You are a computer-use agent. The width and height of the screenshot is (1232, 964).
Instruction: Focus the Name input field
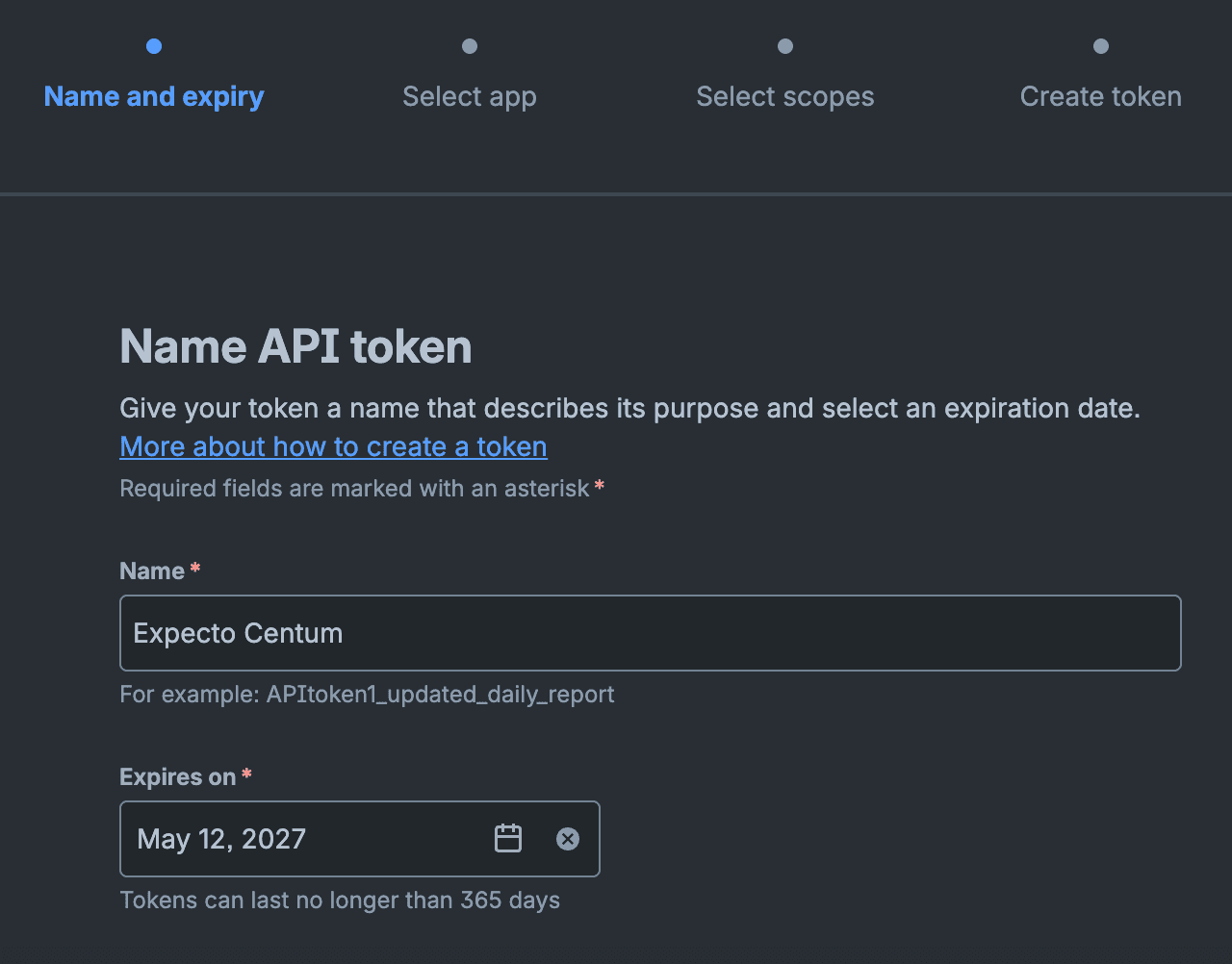click(651, 633)
